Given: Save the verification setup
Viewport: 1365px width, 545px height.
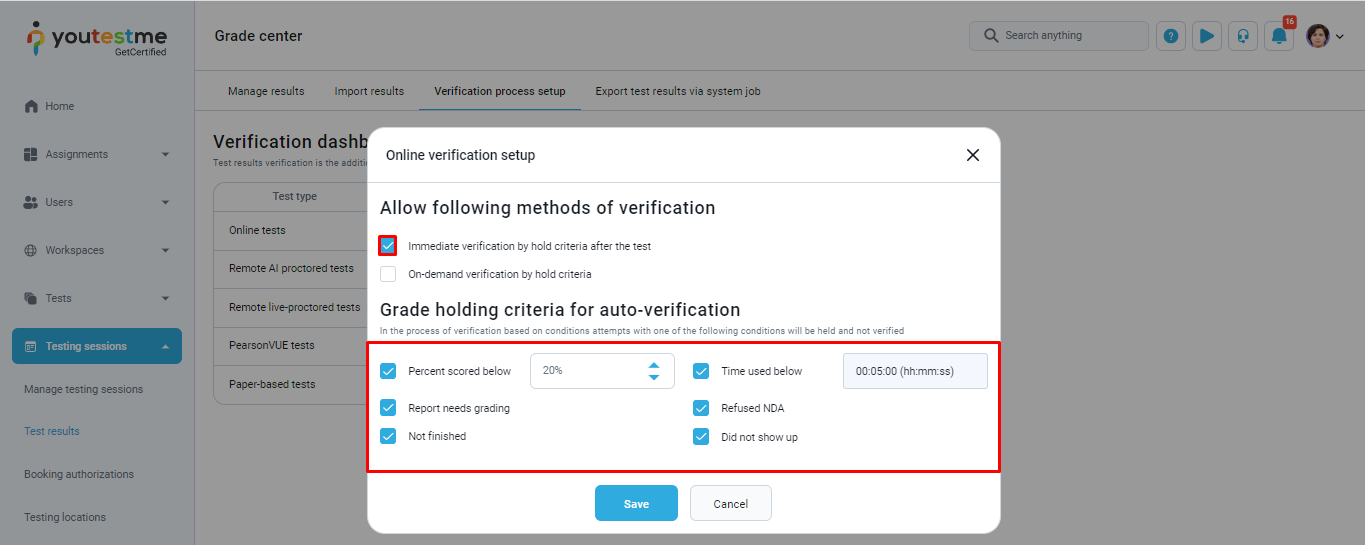Looking at the screenshot, I should point(636,504).
